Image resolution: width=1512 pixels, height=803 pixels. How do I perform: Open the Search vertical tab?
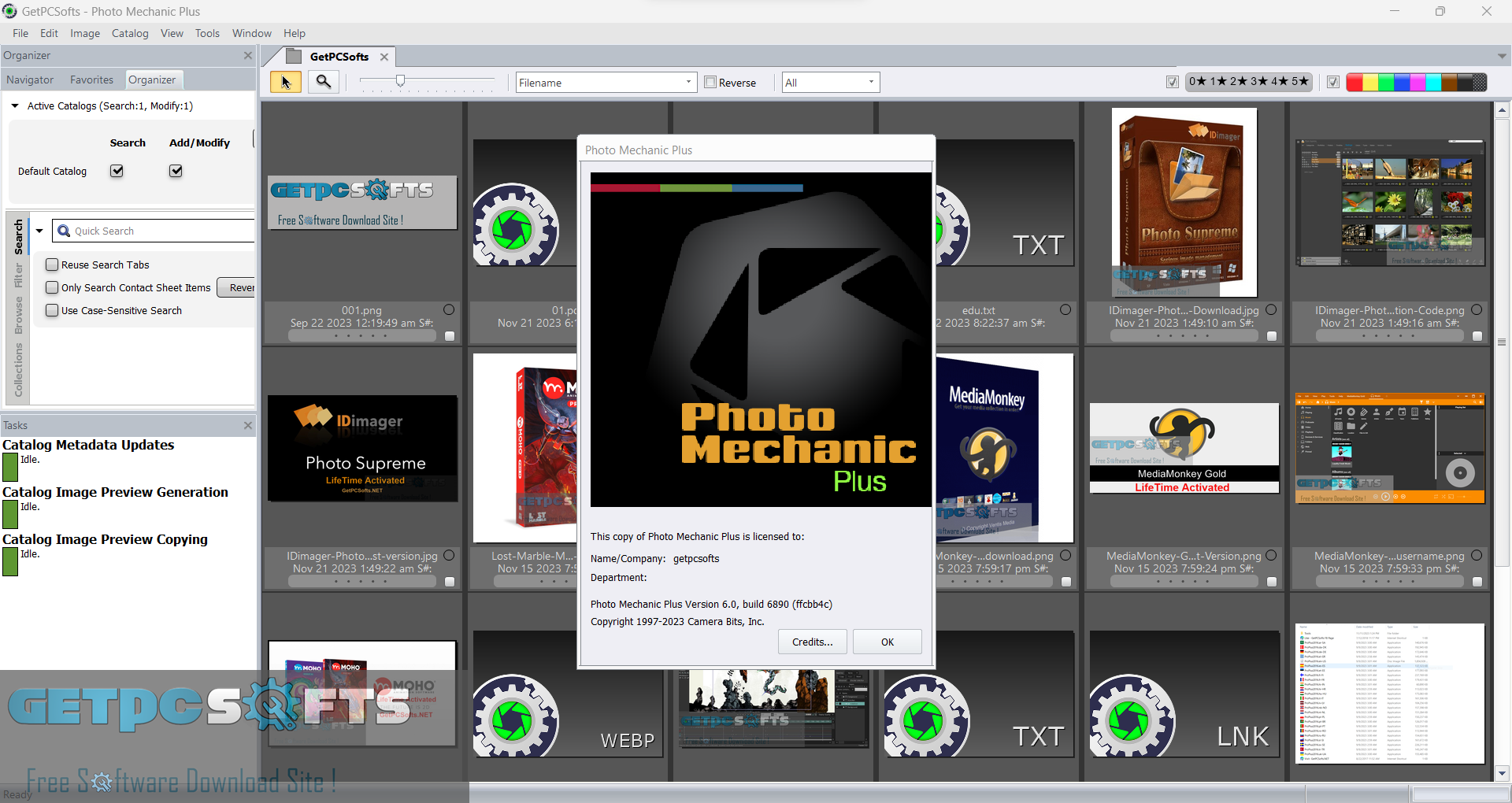coord(19,236)
